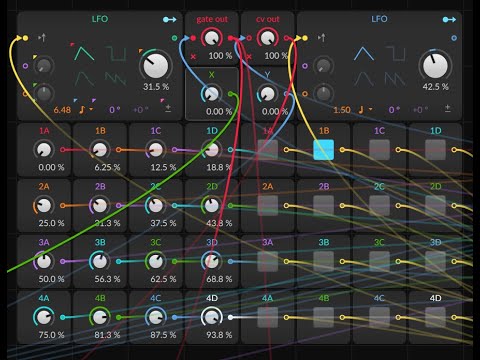Click knob 3B showing 56.3 %
Screen dimensions: 480x360
pos(100,261)
